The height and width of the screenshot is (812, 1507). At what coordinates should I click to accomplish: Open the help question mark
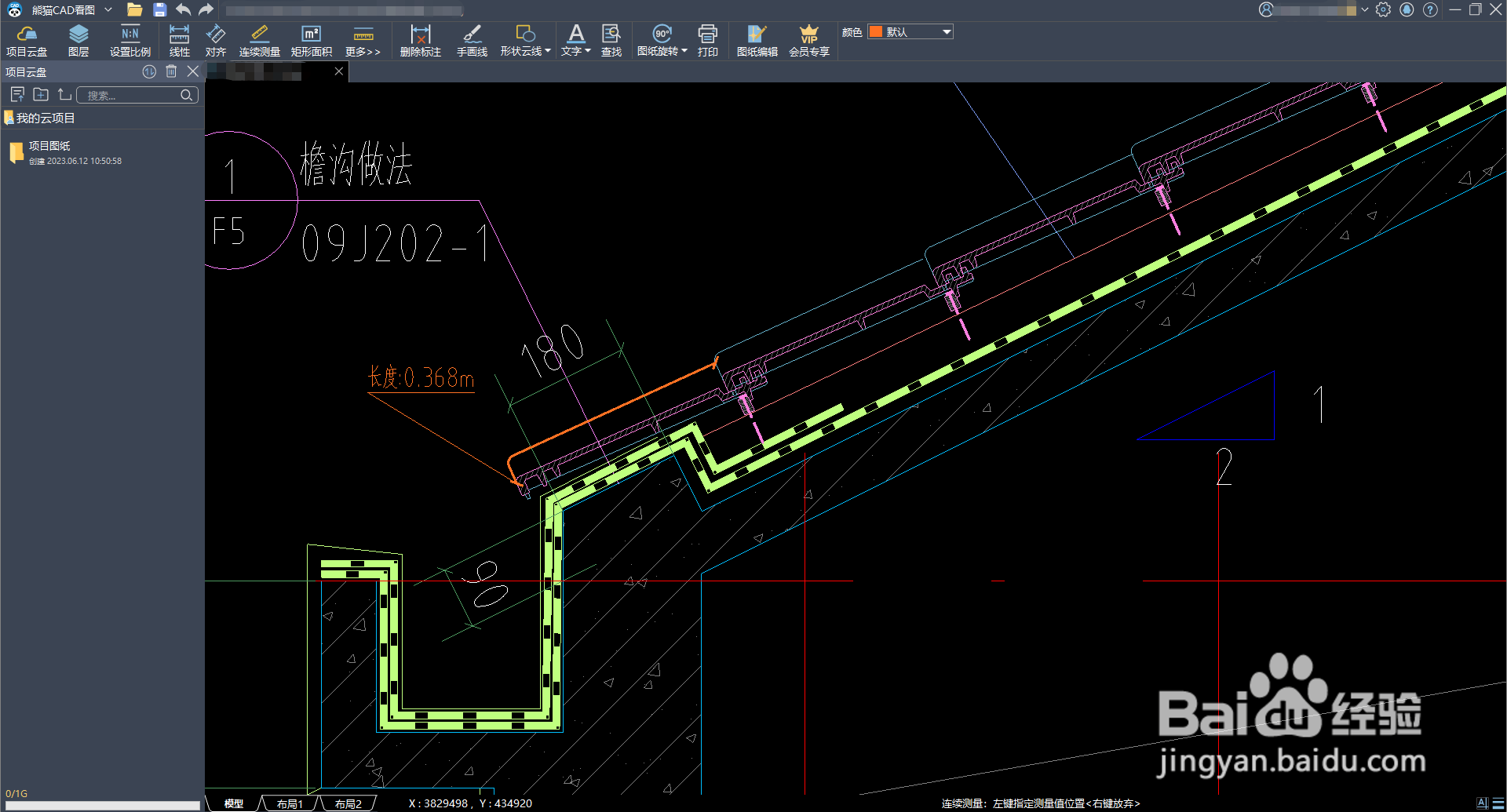pyautogui.click(x=1431, y=9)
